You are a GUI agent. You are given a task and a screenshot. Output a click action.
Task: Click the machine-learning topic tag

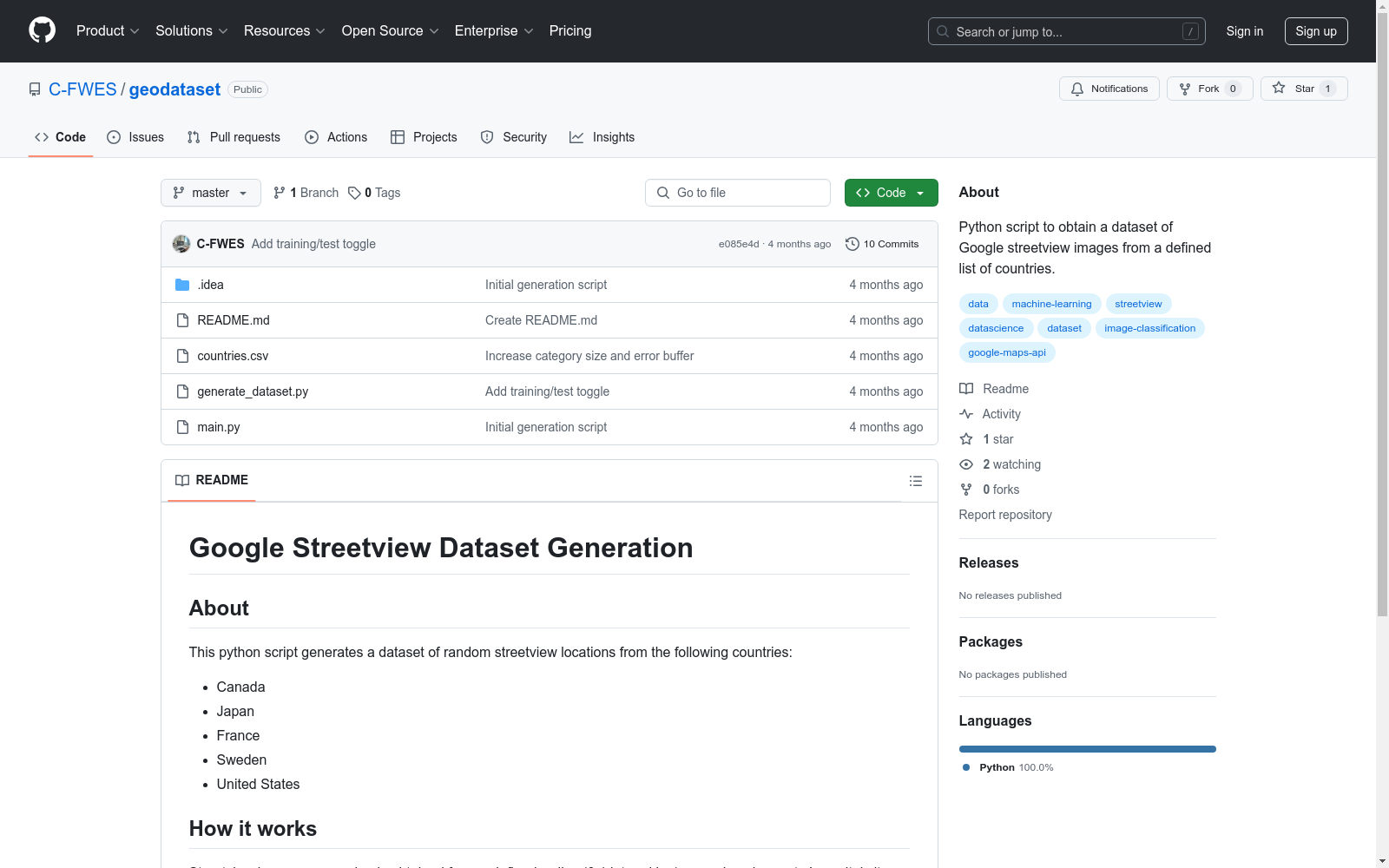click(1051, 304)
